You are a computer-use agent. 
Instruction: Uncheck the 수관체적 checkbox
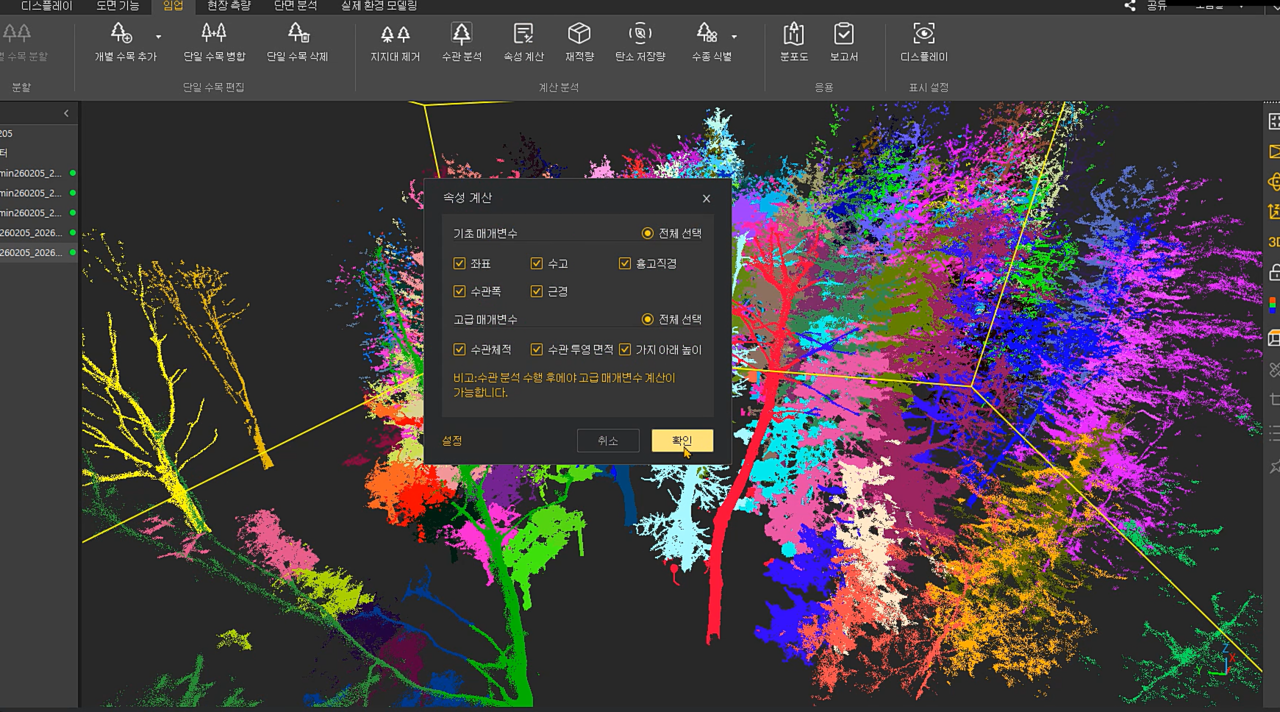tap(459, 350)
